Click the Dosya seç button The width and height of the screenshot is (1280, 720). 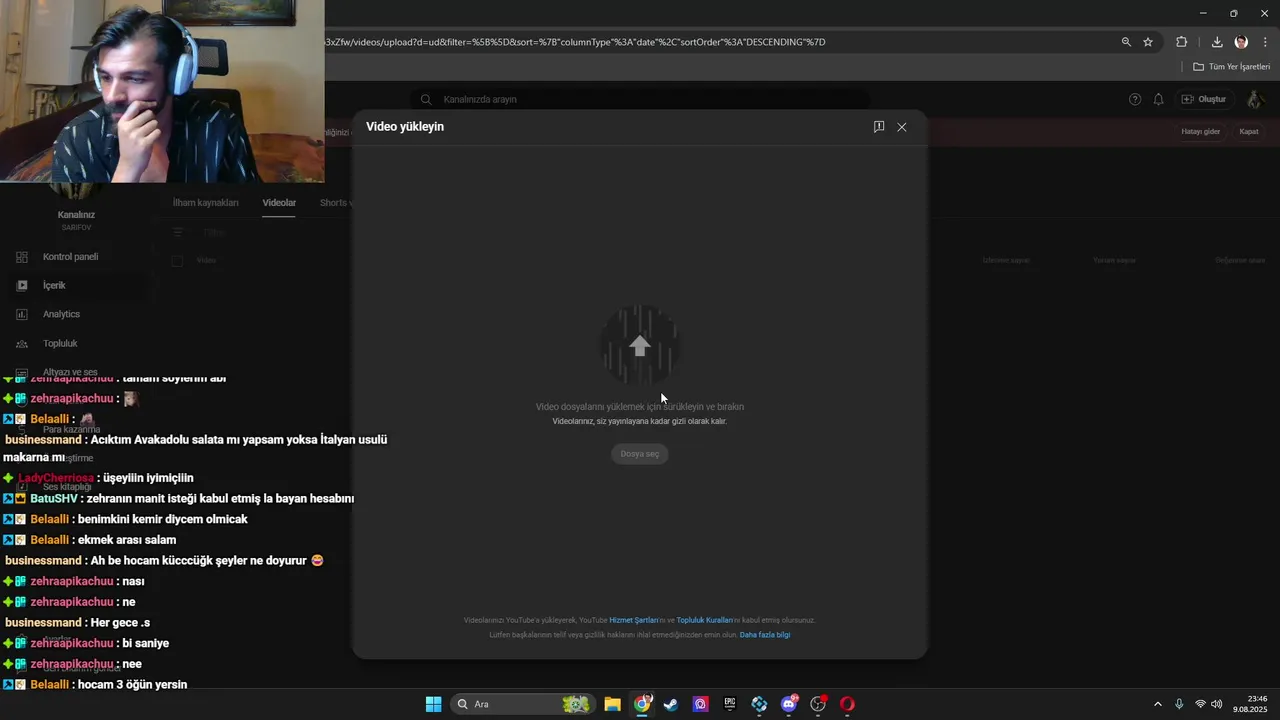coord(640,454)
